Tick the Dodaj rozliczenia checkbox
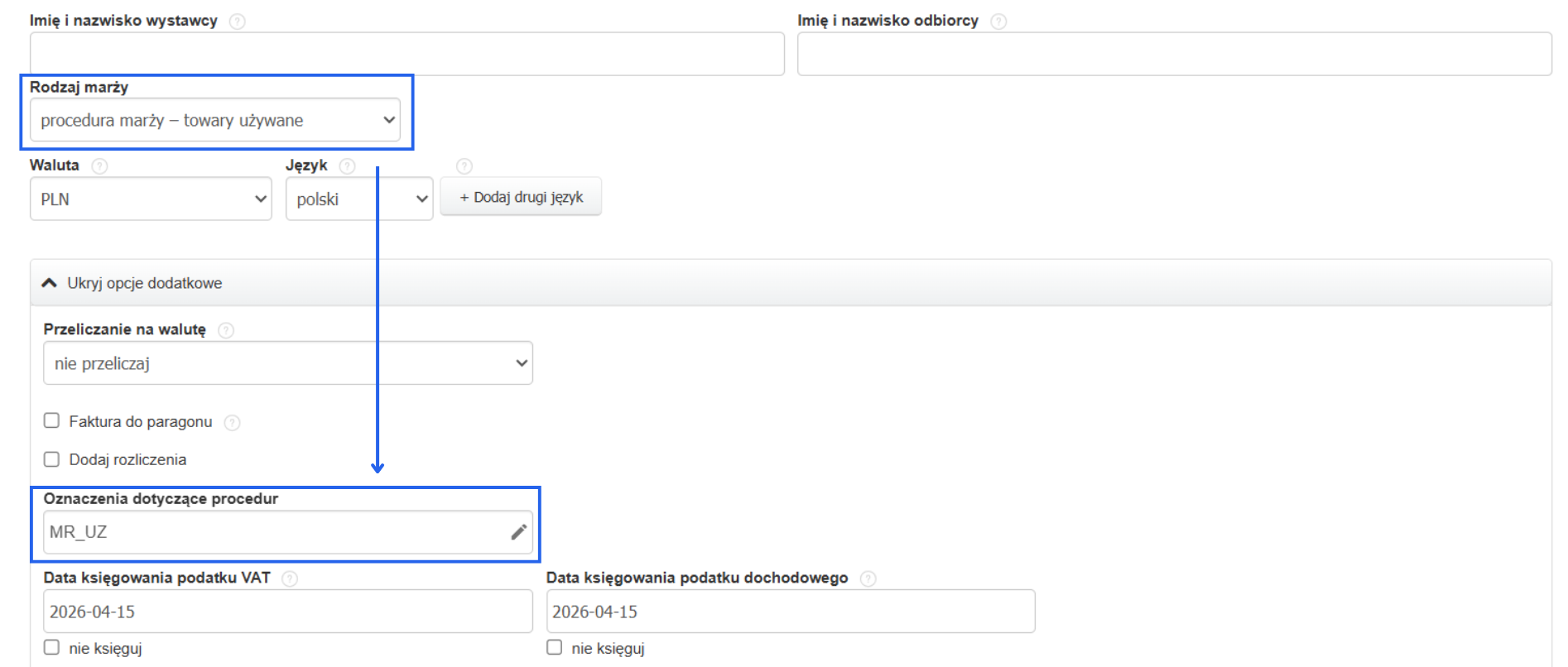The height and width of the screenshot is (667, 1568). tap(52, 459)
